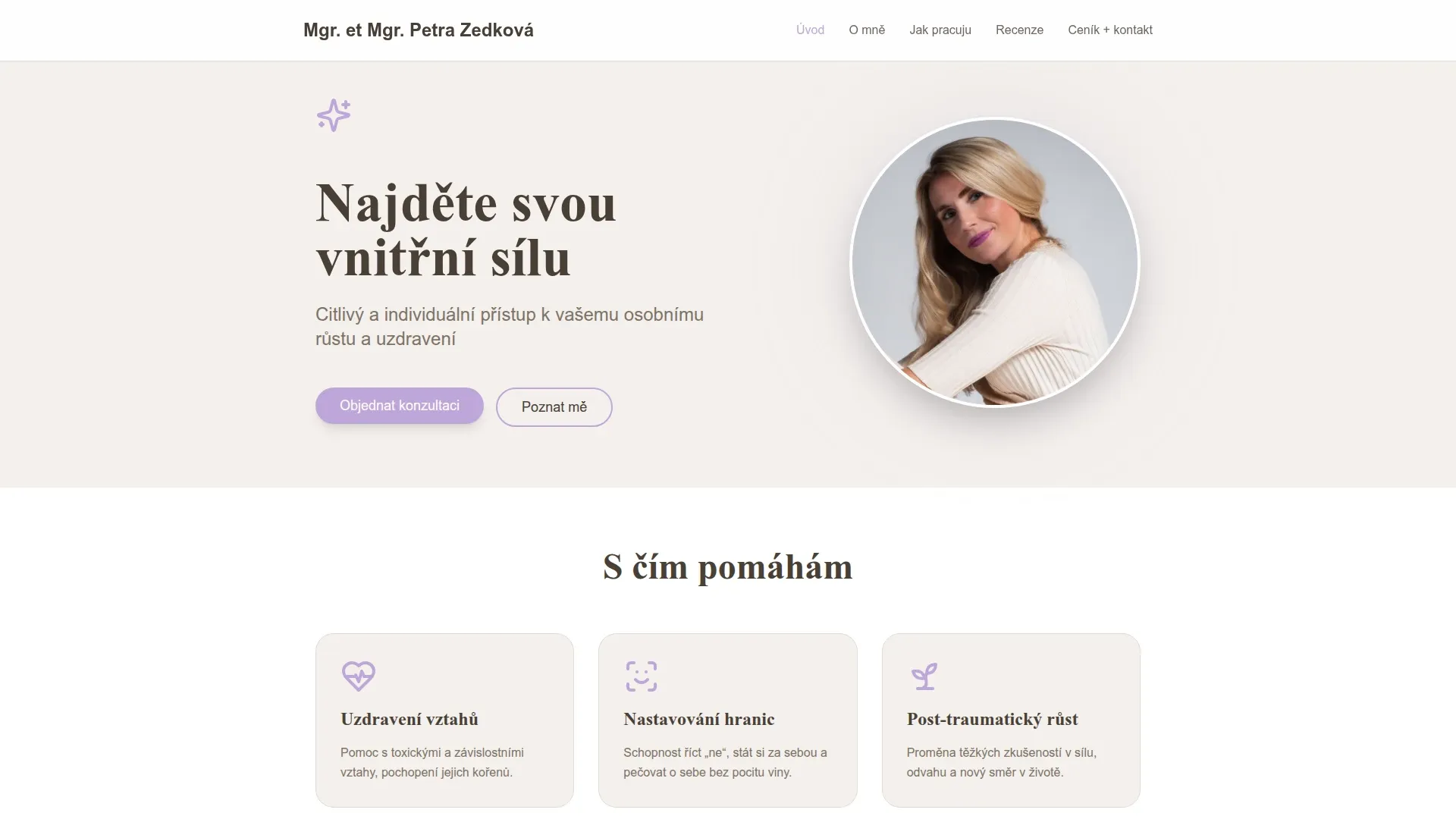
Task: Open the Úvod navigation link
Action: [x=810, y=30]
